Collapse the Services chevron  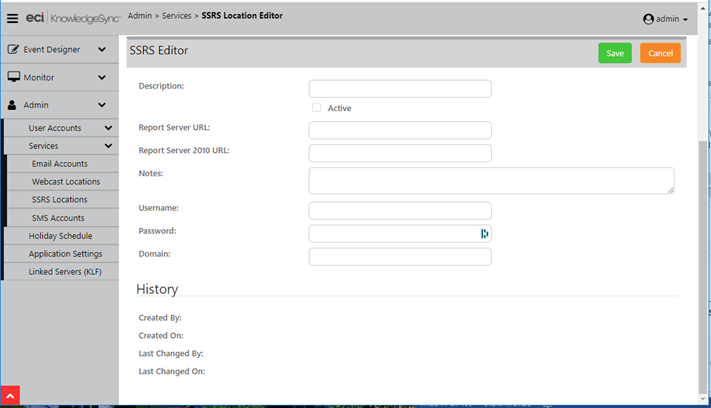tap(108, 146)
